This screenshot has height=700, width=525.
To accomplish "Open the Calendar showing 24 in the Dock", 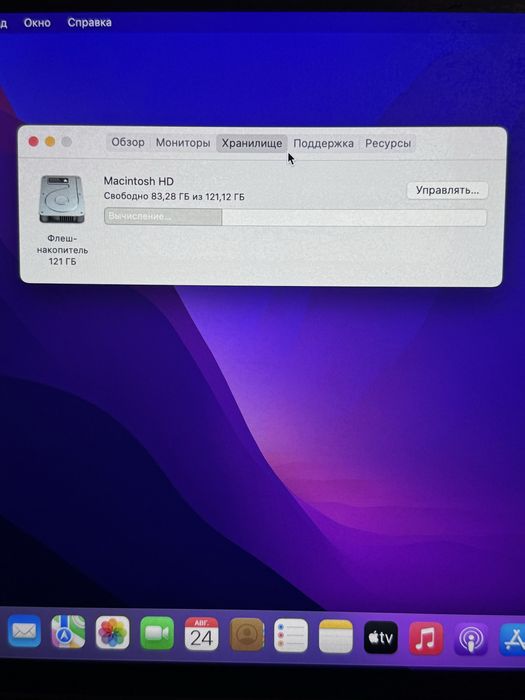I will [x=202, y=634].
